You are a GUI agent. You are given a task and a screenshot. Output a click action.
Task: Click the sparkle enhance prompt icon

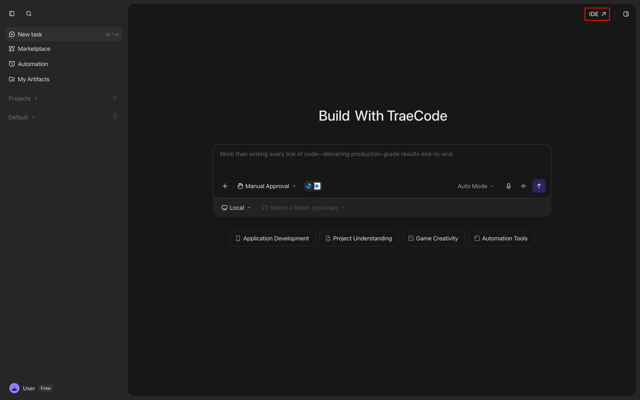tap(523, 186)
